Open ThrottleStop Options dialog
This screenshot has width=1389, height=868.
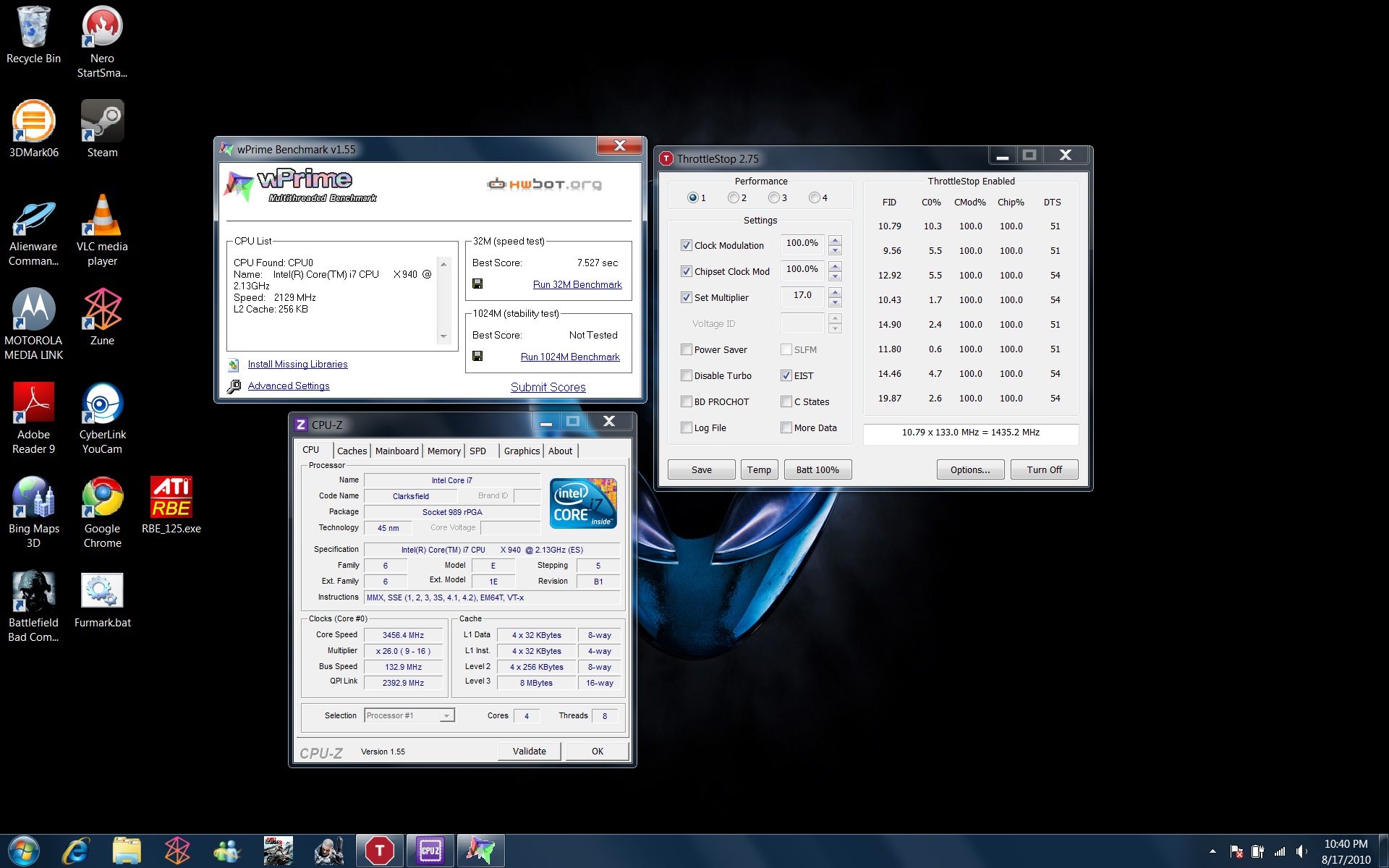coord(970,469)
